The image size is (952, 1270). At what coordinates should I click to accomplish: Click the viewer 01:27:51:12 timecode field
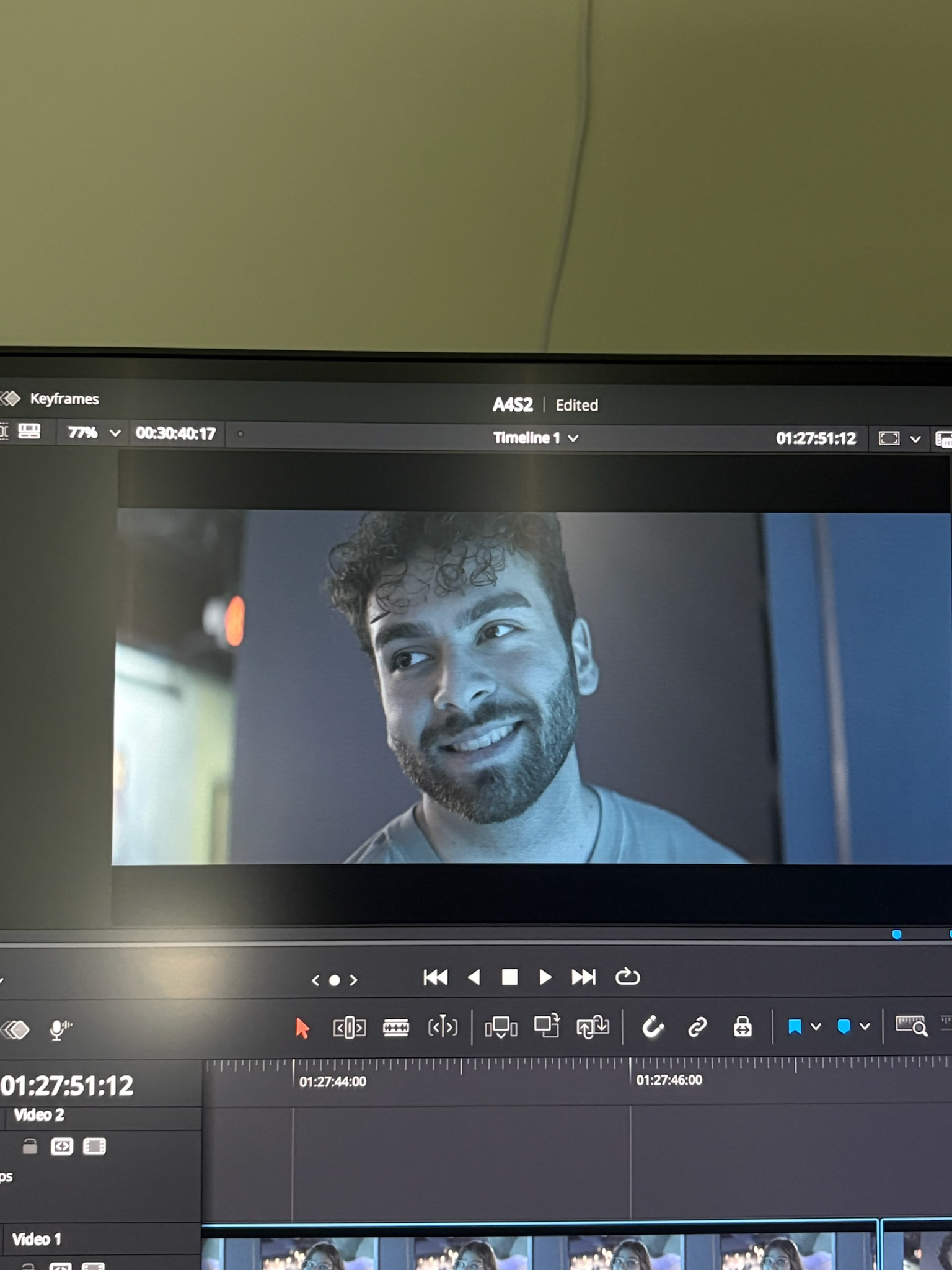pyautogui.click(x=816, y=438)
